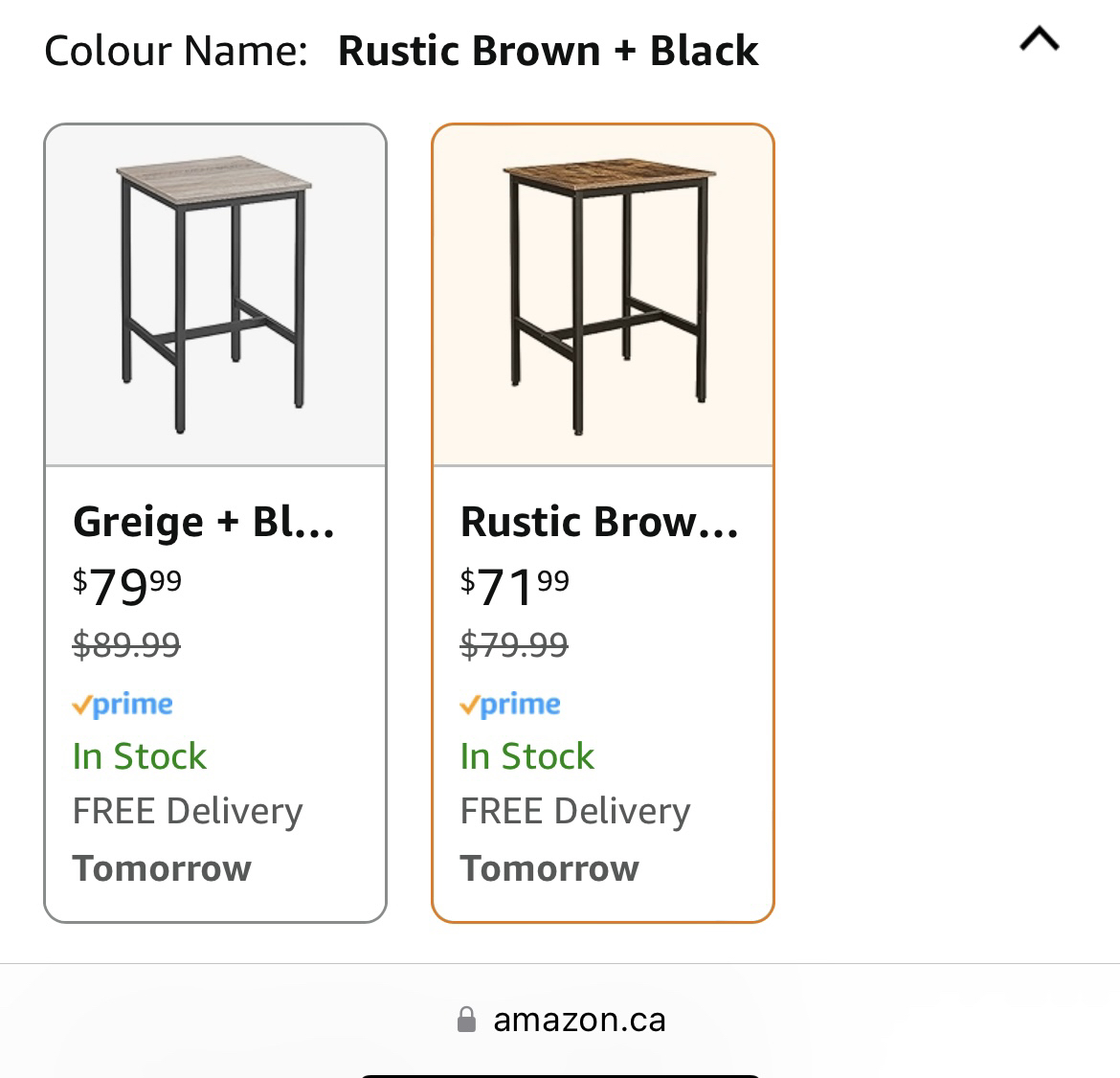Screen dimensions: 1120x1078
Task: Click FREE Delivery Tomorrow on the Rustic card
Action: click(x=574, y=838)
